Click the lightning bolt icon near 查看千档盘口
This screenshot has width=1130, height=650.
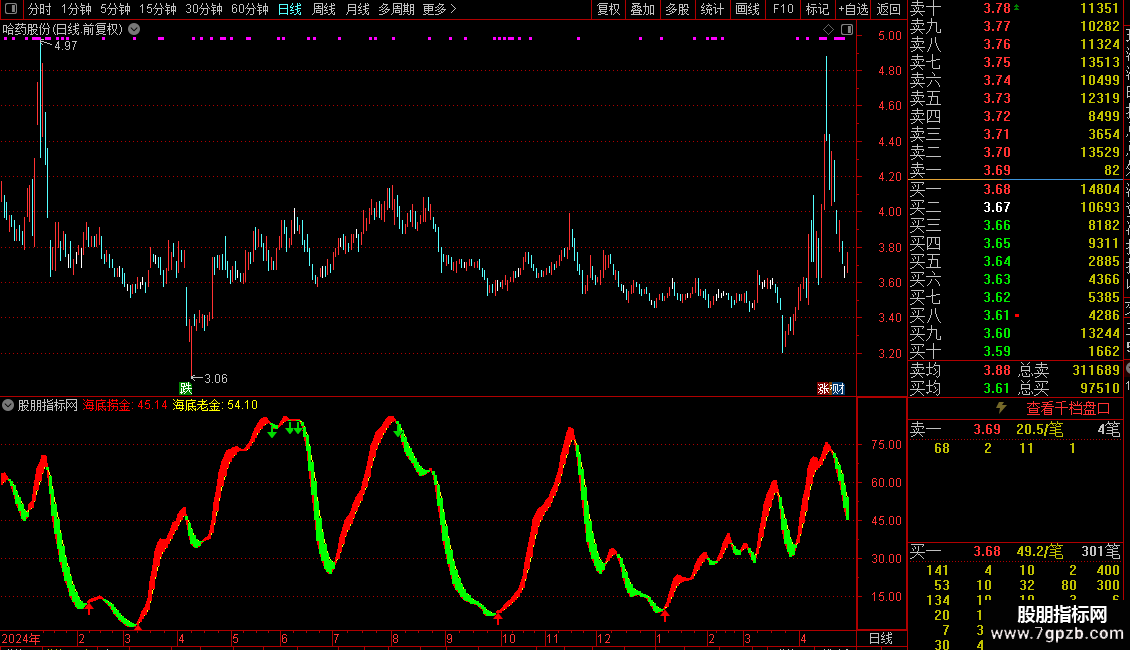click(1001, 408)
